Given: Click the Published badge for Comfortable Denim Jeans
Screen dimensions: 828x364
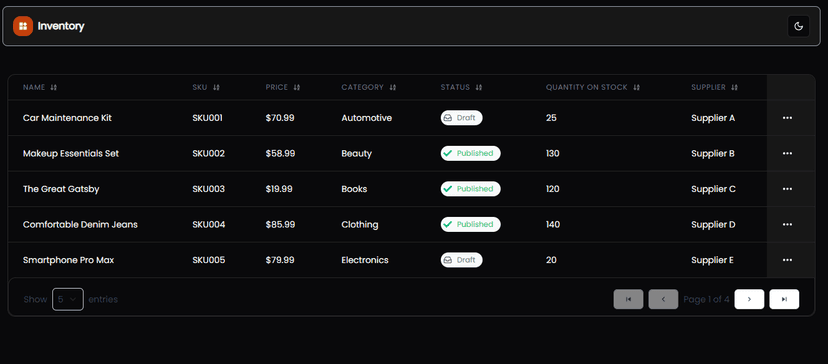Looking at the screenshot, I should pyautogui.click(x=471, y=225).
